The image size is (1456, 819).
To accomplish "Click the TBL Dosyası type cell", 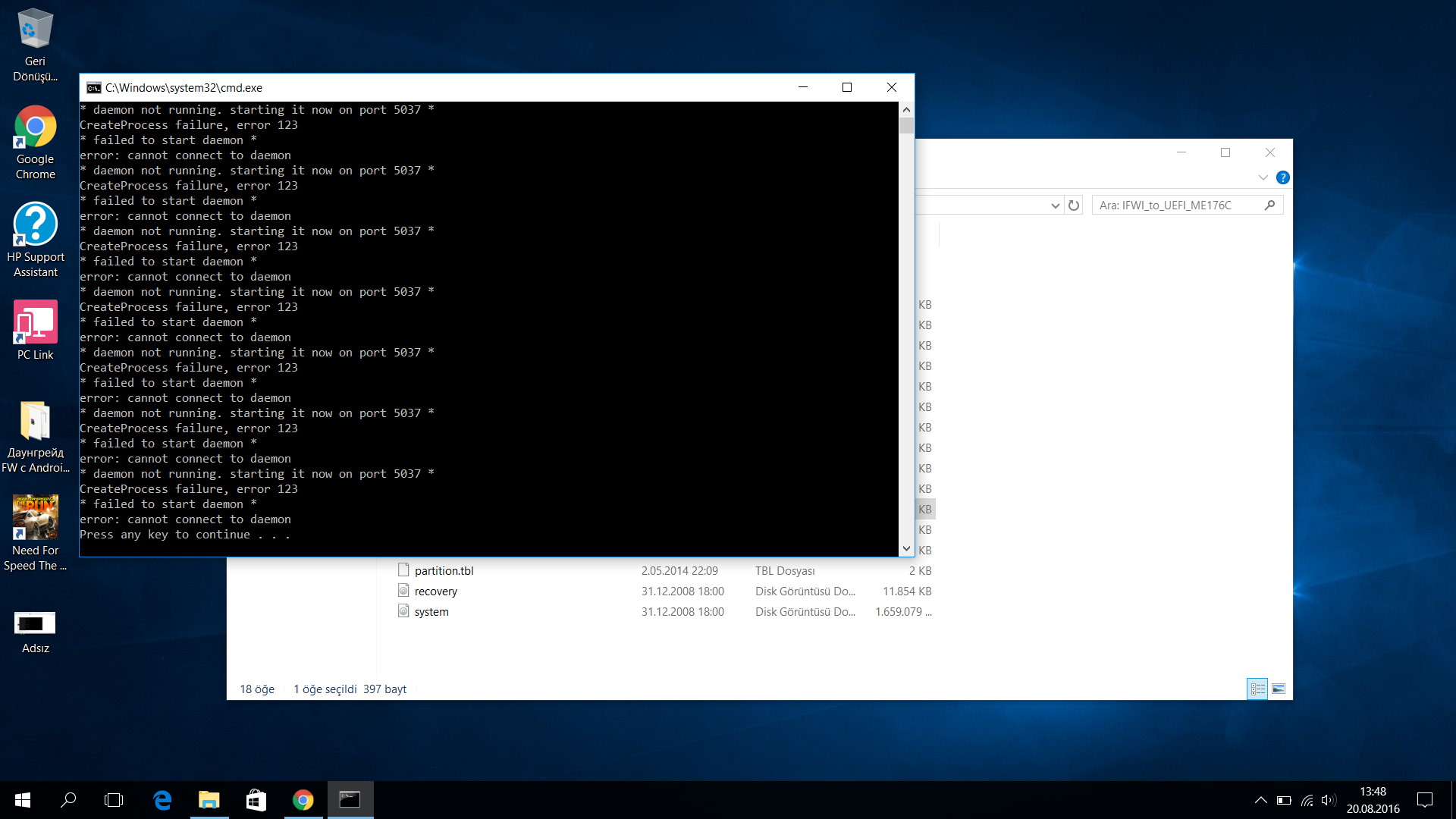I will (x=785, y=571).
